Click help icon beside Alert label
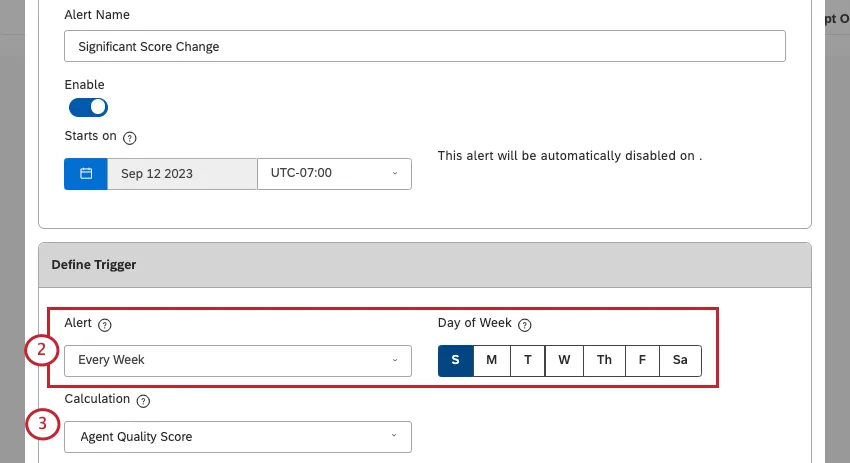The height and width of the screenshot is (463, 850). coord(105,325)
